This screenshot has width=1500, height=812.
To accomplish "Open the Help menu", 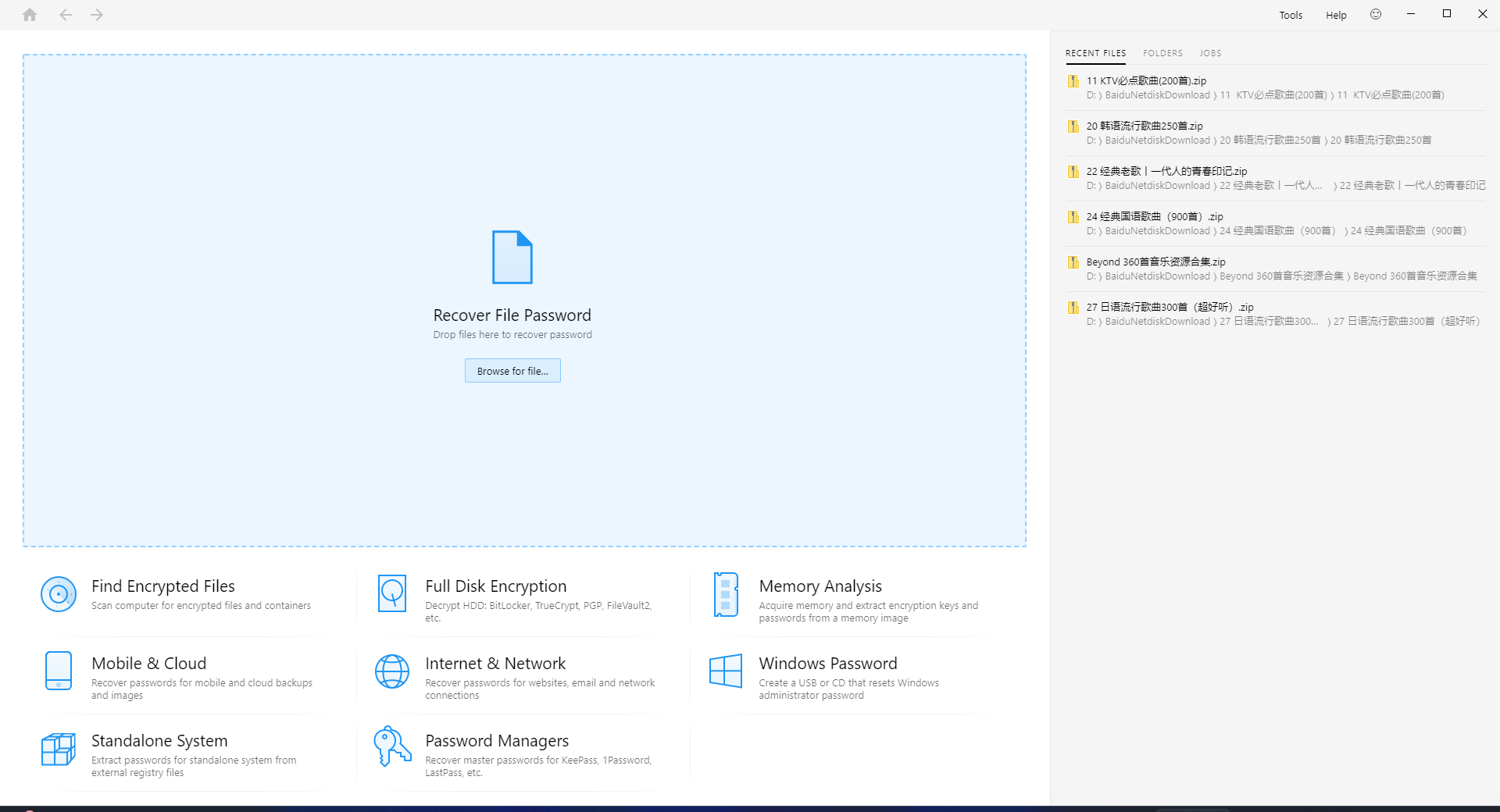I will coord(1336,15).
